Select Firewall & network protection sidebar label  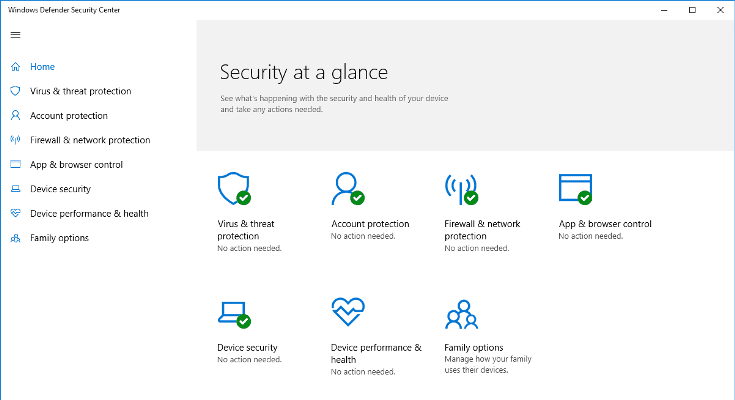(90, 140)
